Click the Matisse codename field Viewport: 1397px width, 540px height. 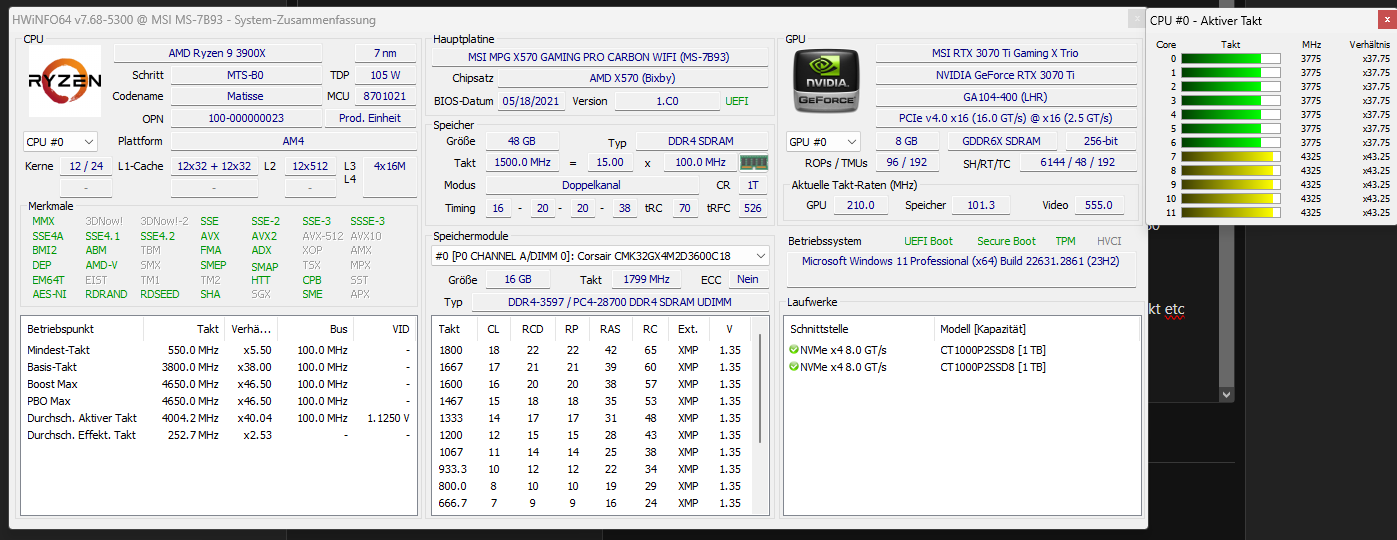tap(245, 96)
